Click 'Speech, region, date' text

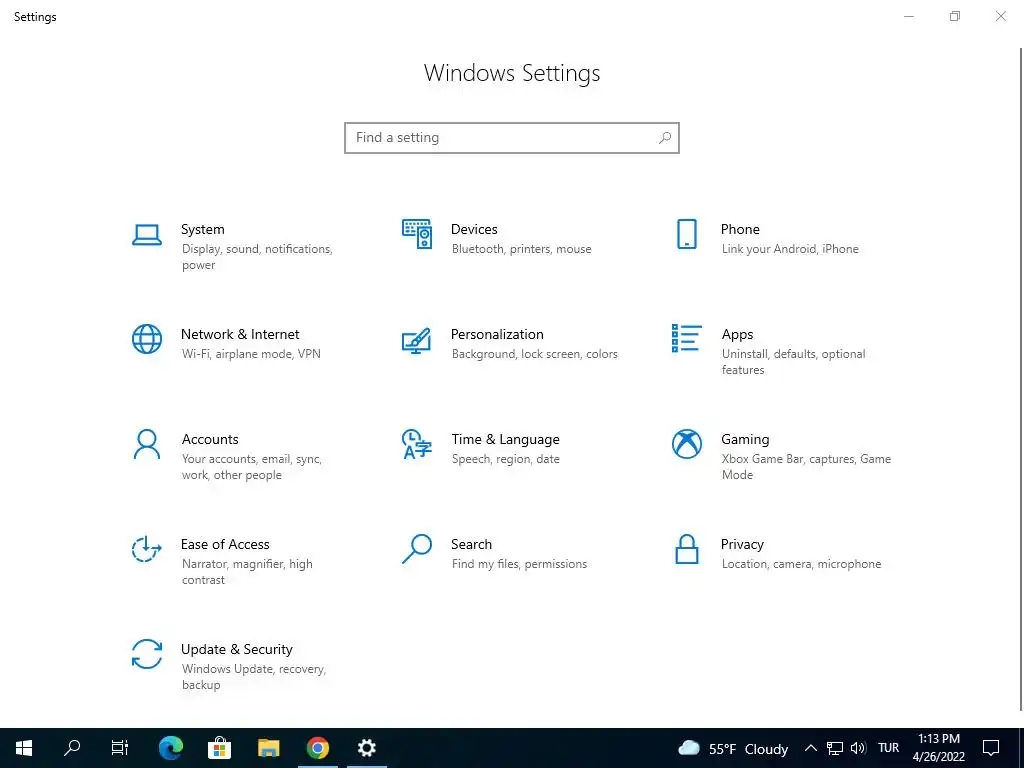click(x=505, y=459)
